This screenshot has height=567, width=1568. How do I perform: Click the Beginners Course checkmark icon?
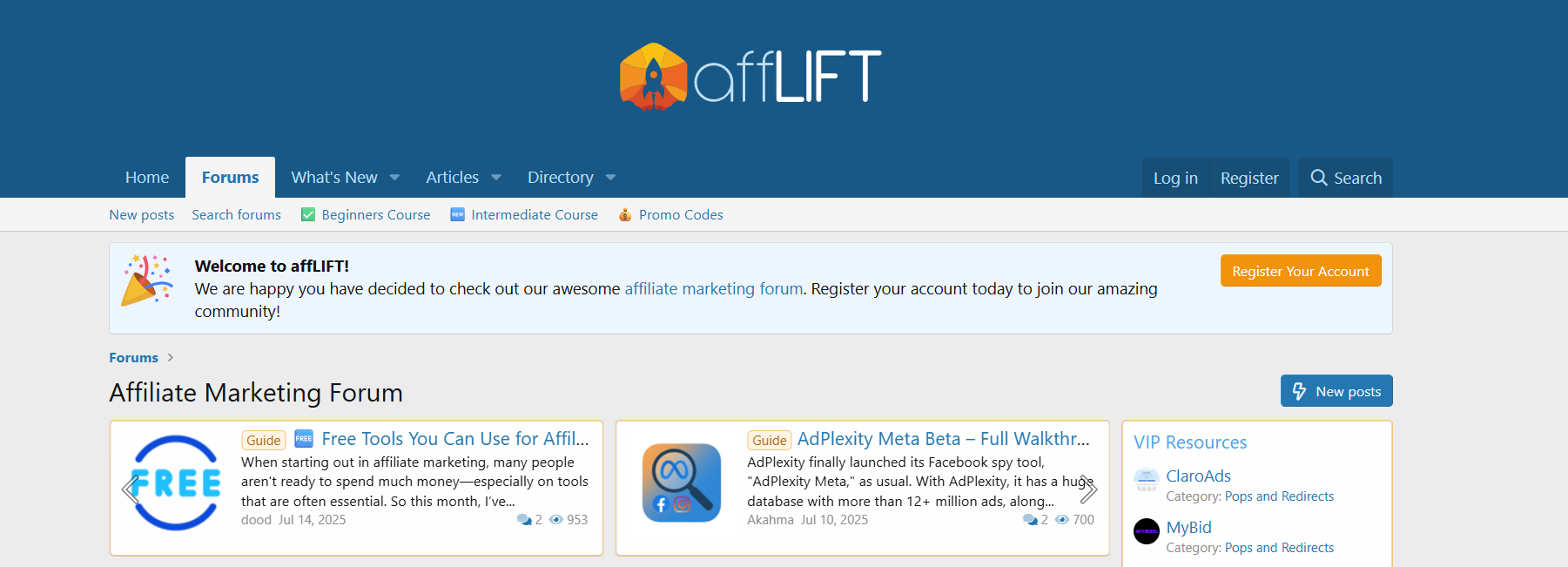tap(308, 214)
